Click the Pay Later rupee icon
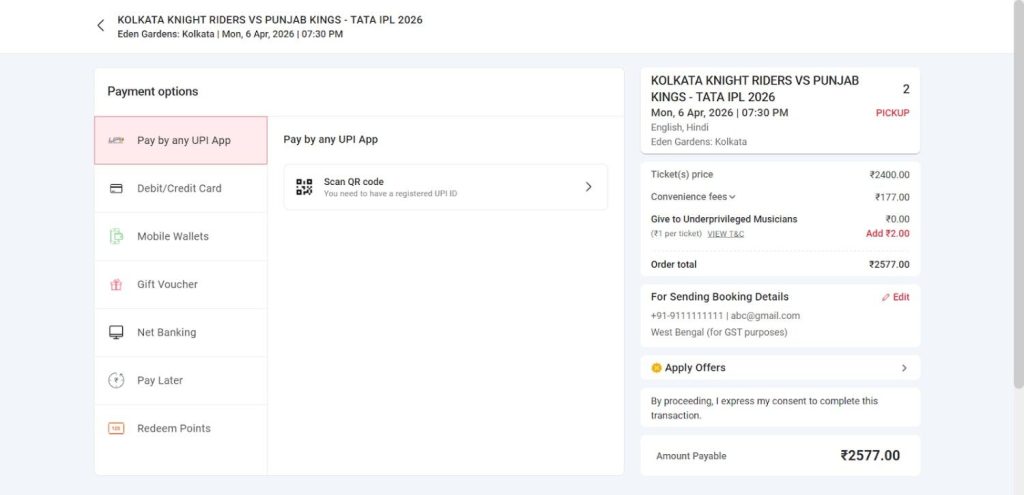The image size is (1024, 495). [x=116, y=380]
